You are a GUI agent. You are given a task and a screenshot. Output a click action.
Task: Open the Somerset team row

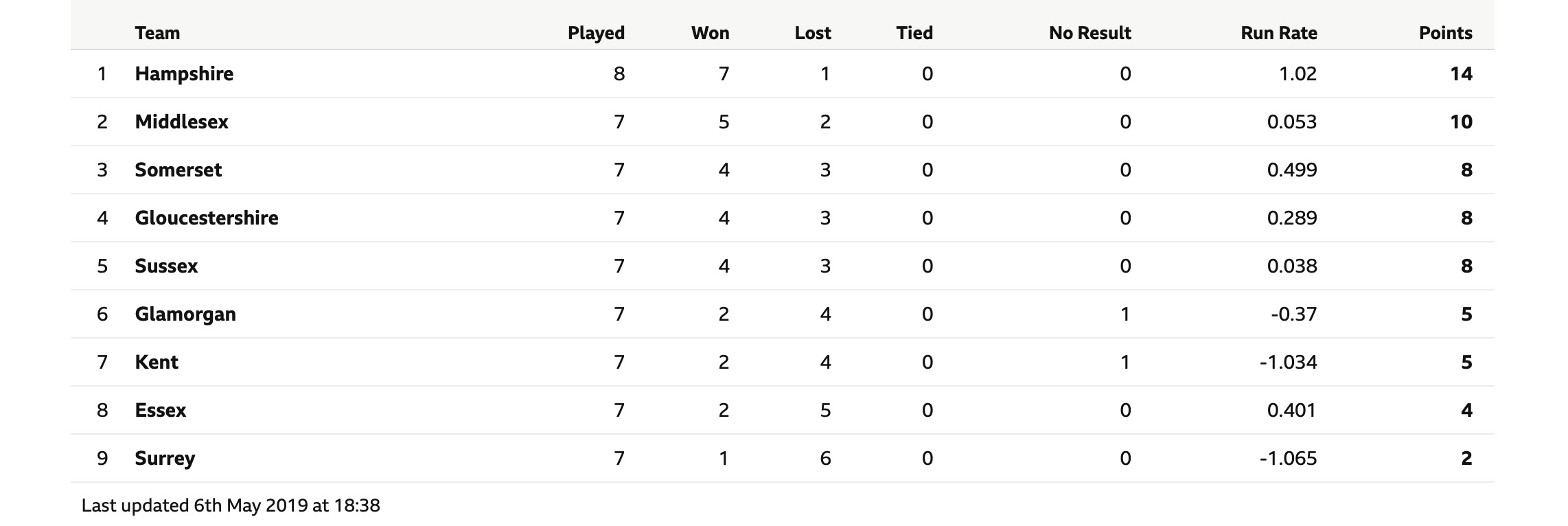pyautogui.click(x=782, y=170)
